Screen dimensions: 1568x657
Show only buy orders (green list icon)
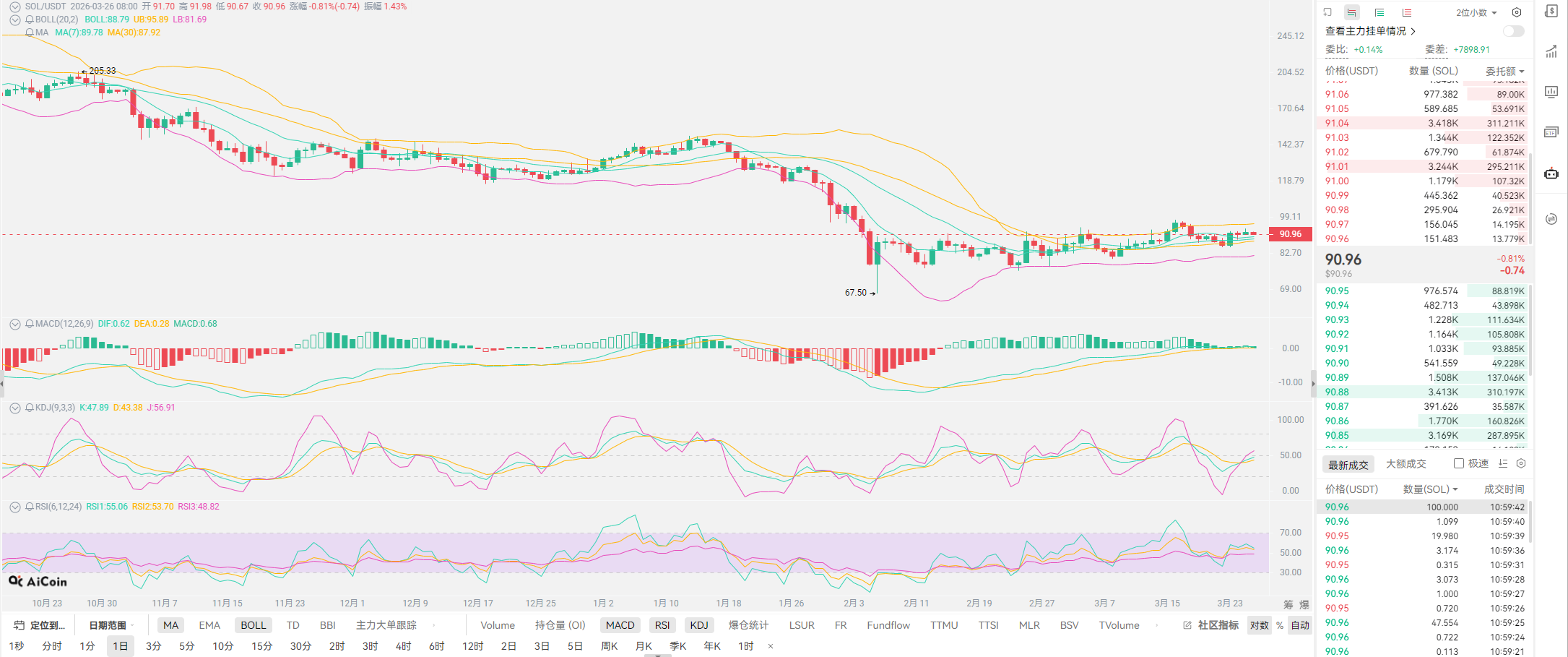(1379, 12)
